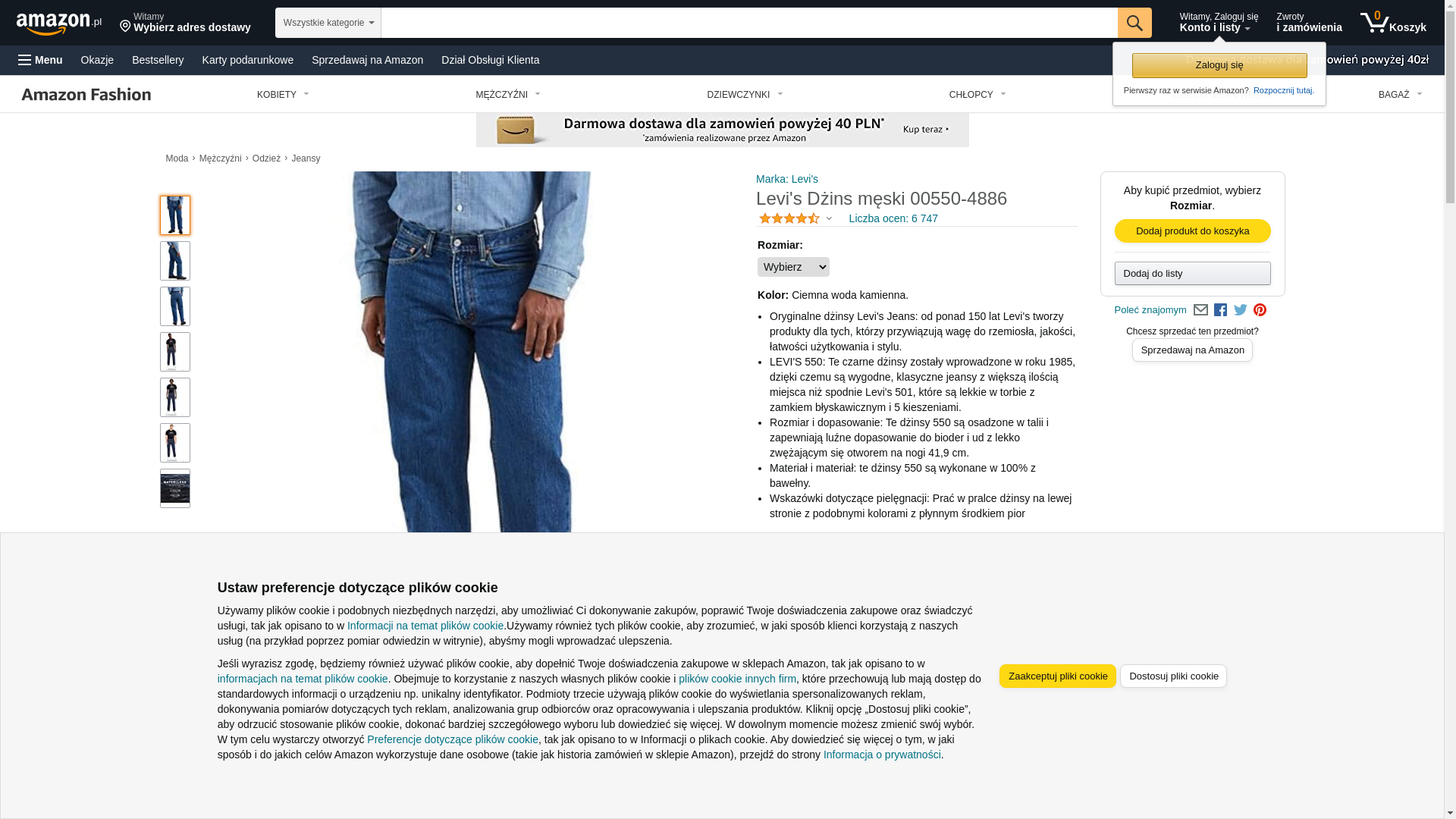Click the orange search magnifier button
1456x819 pixels.
(1134, 23)
